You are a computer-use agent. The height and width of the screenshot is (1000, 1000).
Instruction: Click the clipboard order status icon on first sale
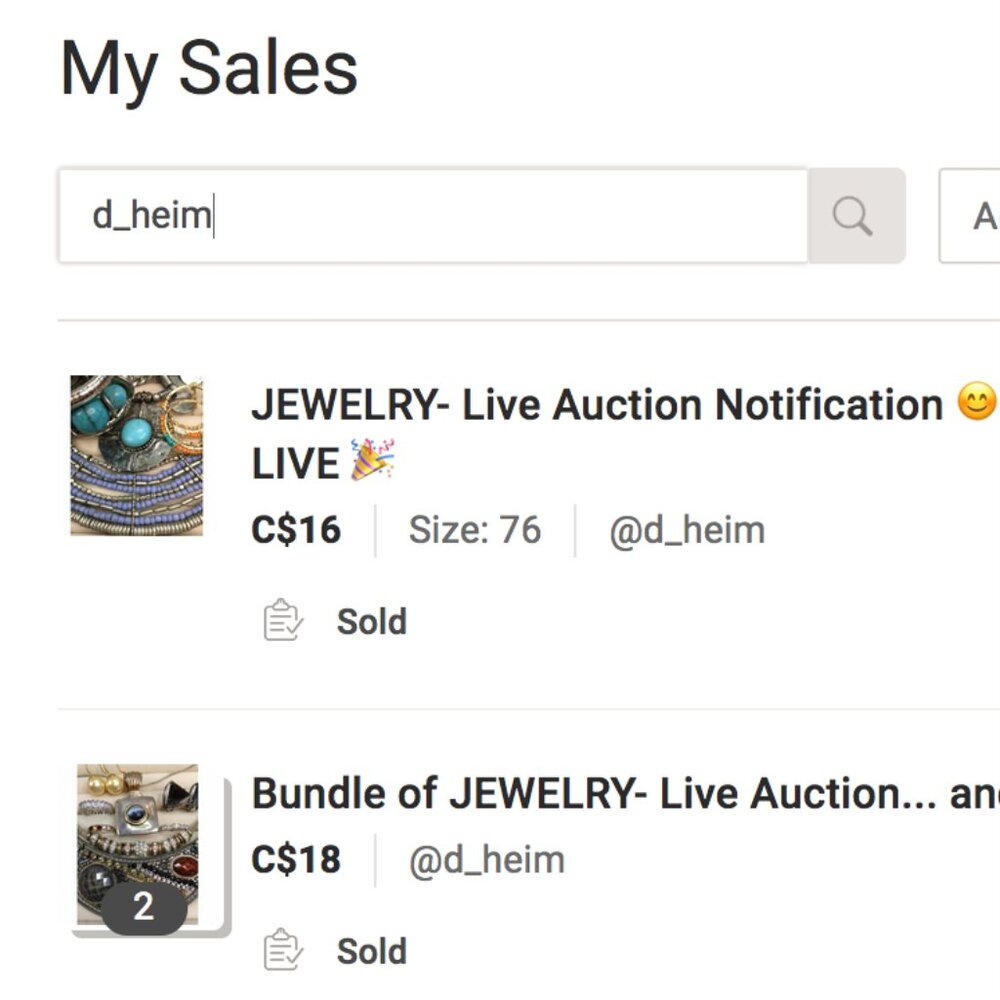[x=283, y=620]
